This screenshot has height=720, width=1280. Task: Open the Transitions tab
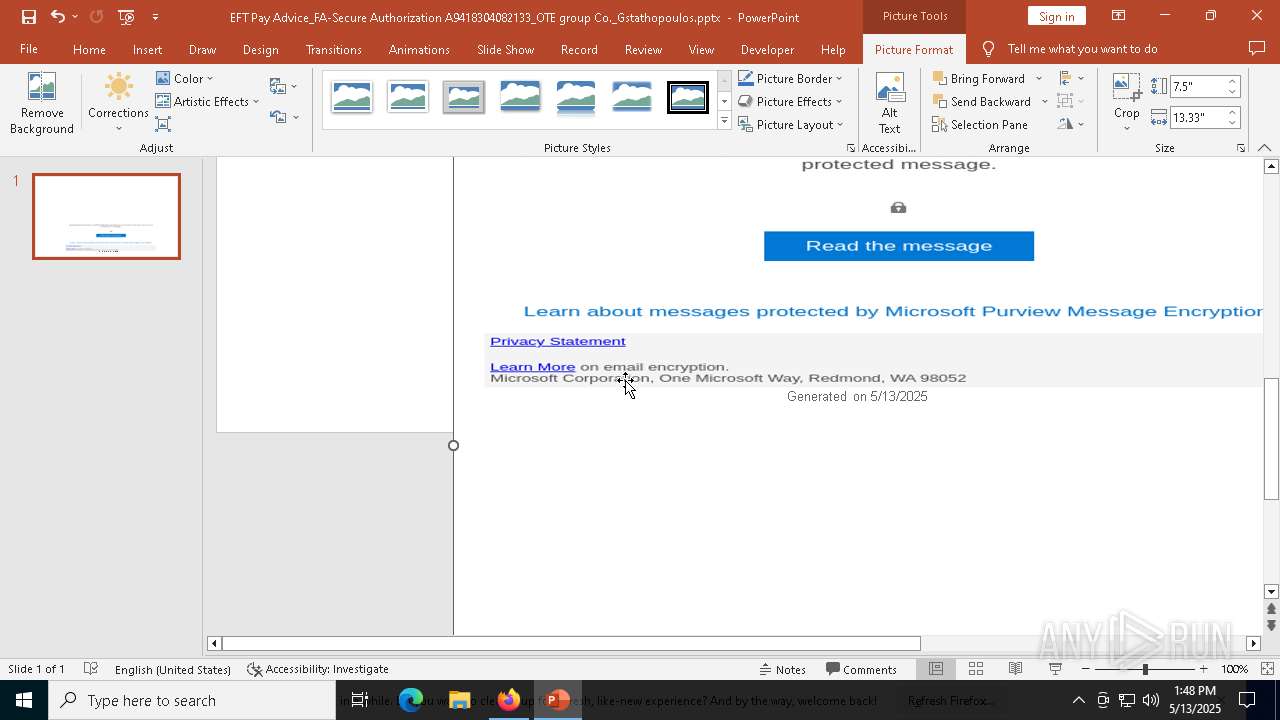pyautogui.click(x=334, y=49)
